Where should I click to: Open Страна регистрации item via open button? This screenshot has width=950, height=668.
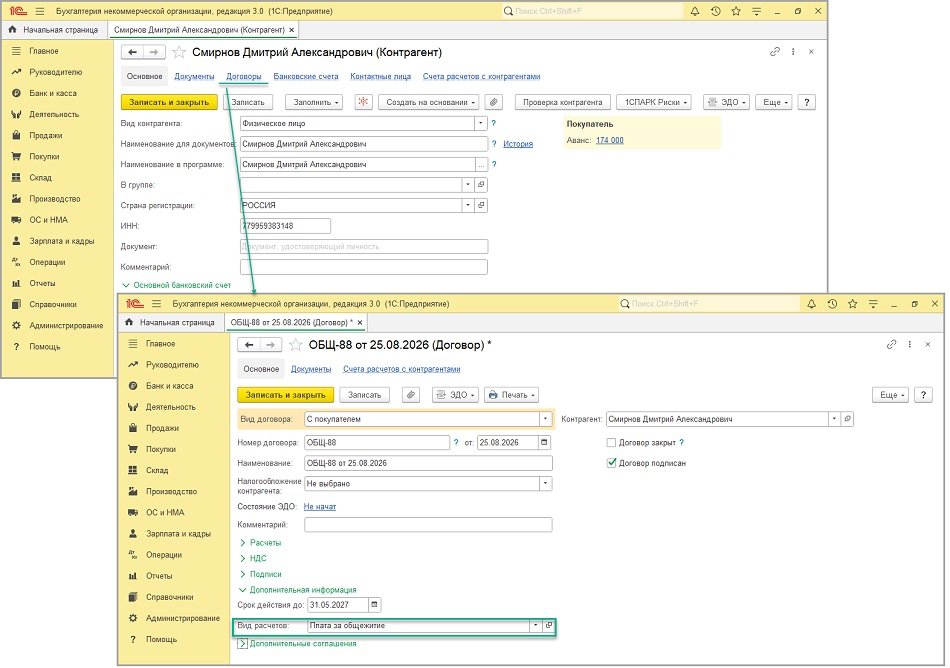point(481,205)
